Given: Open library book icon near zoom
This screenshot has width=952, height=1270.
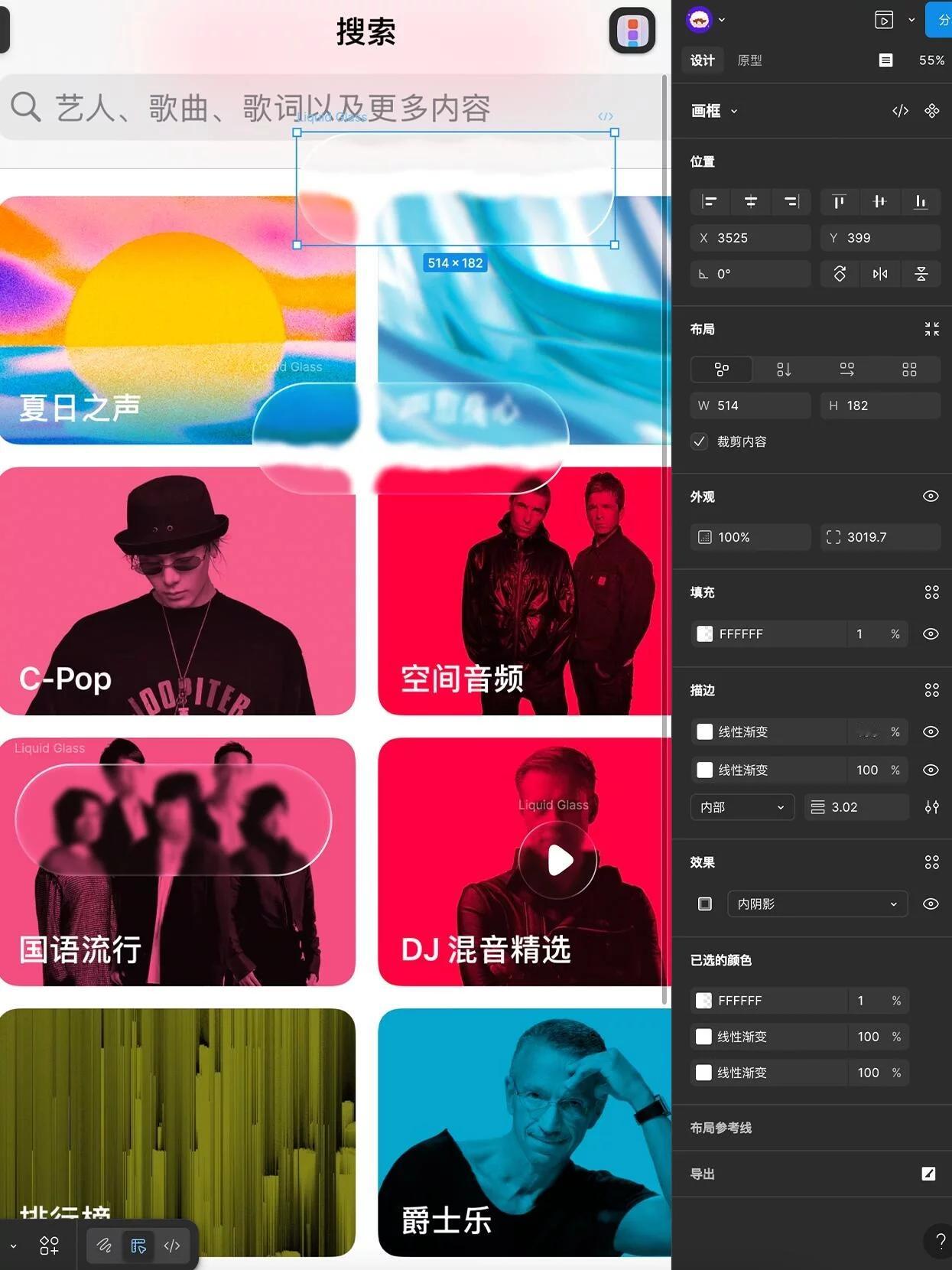Looking at the screenshot, I should click(x=885, y=60).
